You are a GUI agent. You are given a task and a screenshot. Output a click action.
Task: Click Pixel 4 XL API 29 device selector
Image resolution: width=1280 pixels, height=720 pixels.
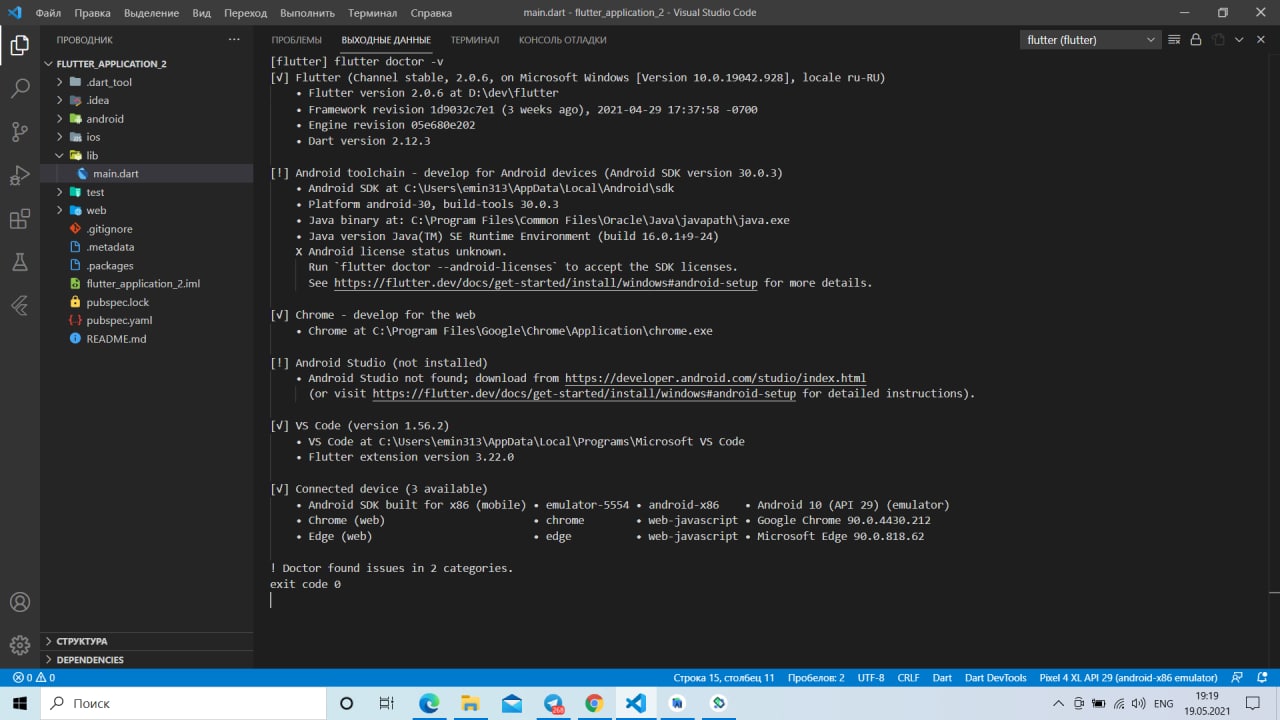[x=1128, y=677]
